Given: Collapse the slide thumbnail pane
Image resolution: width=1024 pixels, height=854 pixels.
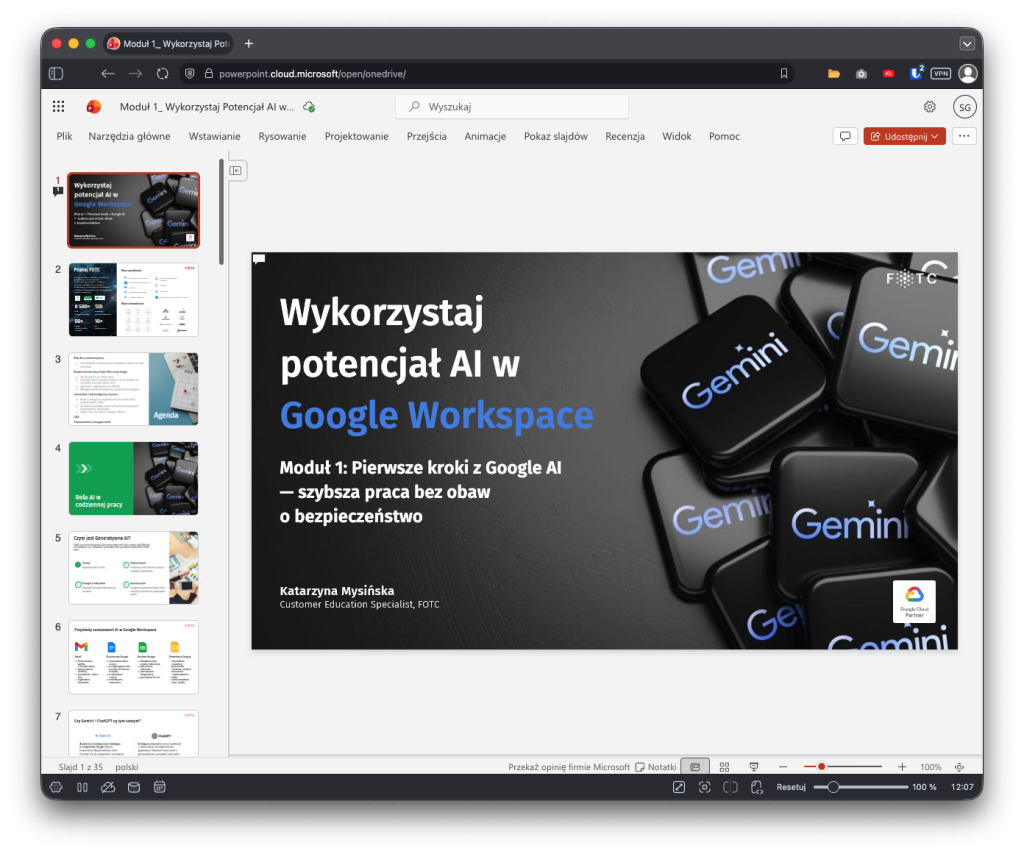Looking at the screenshot, I should tap(236, 170).
